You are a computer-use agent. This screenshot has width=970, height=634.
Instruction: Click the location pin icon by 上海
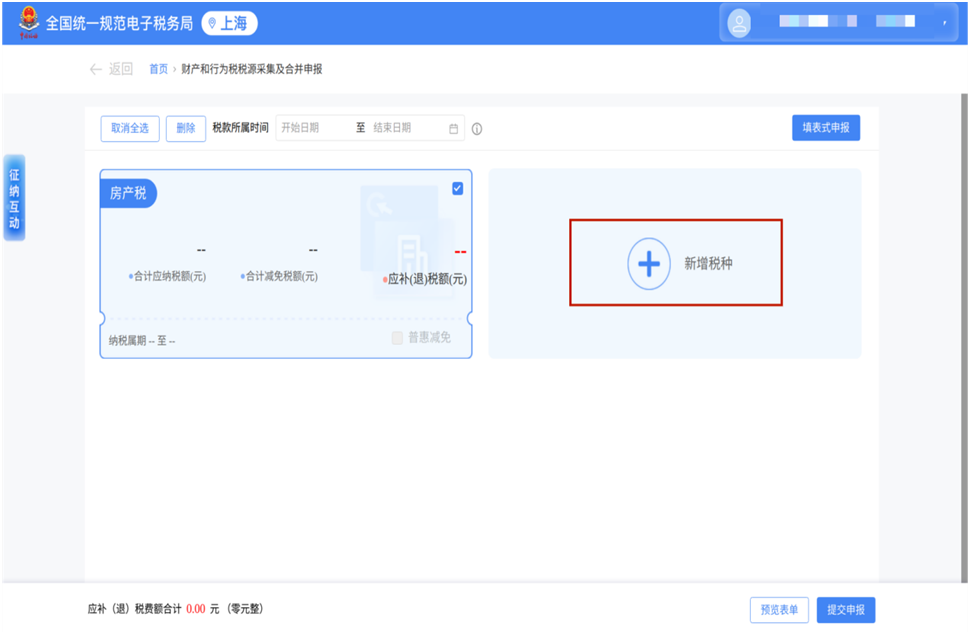point(212,23)
